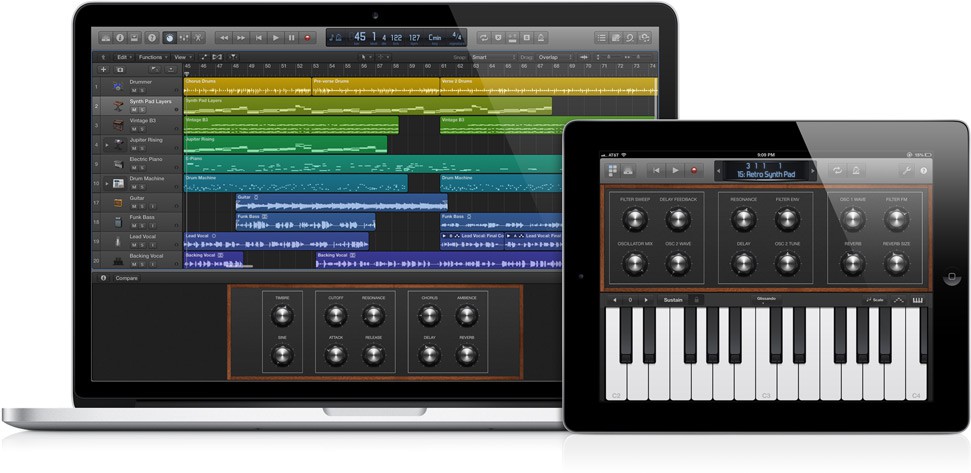Open the View menu in tracks area
Image resolution: width=971 pixels, height=473 pixels.
click(x=181, y=57)
